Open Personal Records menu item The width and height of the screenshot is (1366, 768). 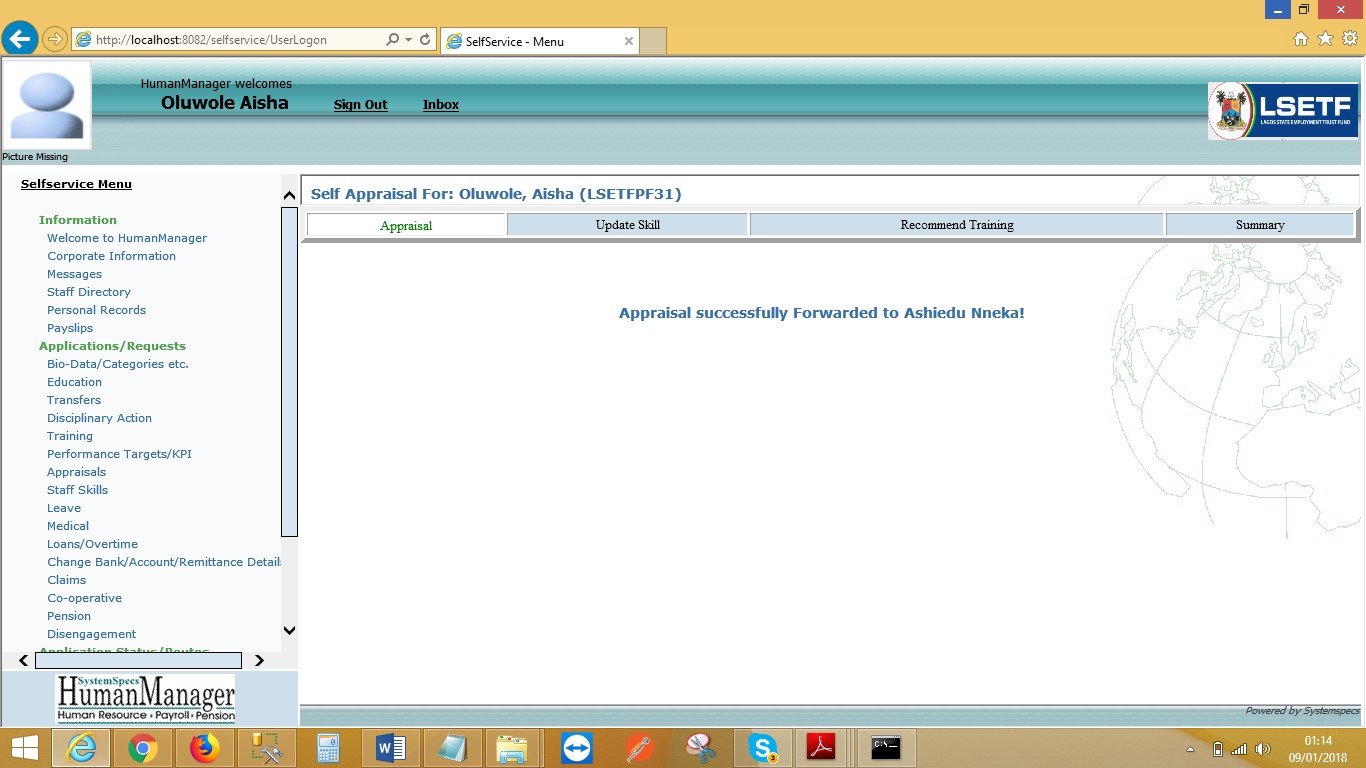[x=96, y=310]
